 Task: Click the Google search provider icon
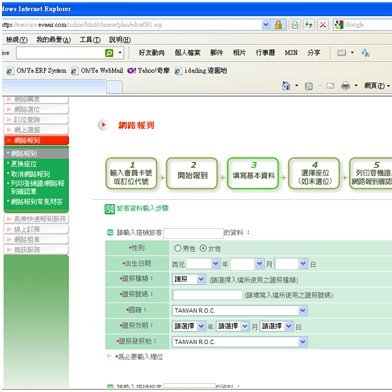[339, 25]
